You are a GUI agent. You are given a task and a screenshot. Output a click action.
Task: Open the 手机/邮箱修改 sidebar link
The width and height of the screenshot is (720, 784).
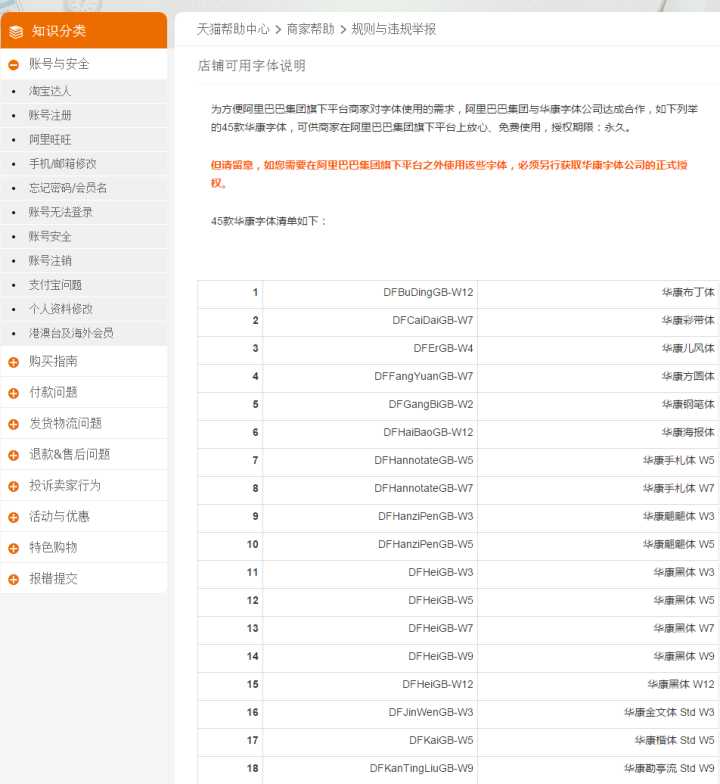[62, 164]
